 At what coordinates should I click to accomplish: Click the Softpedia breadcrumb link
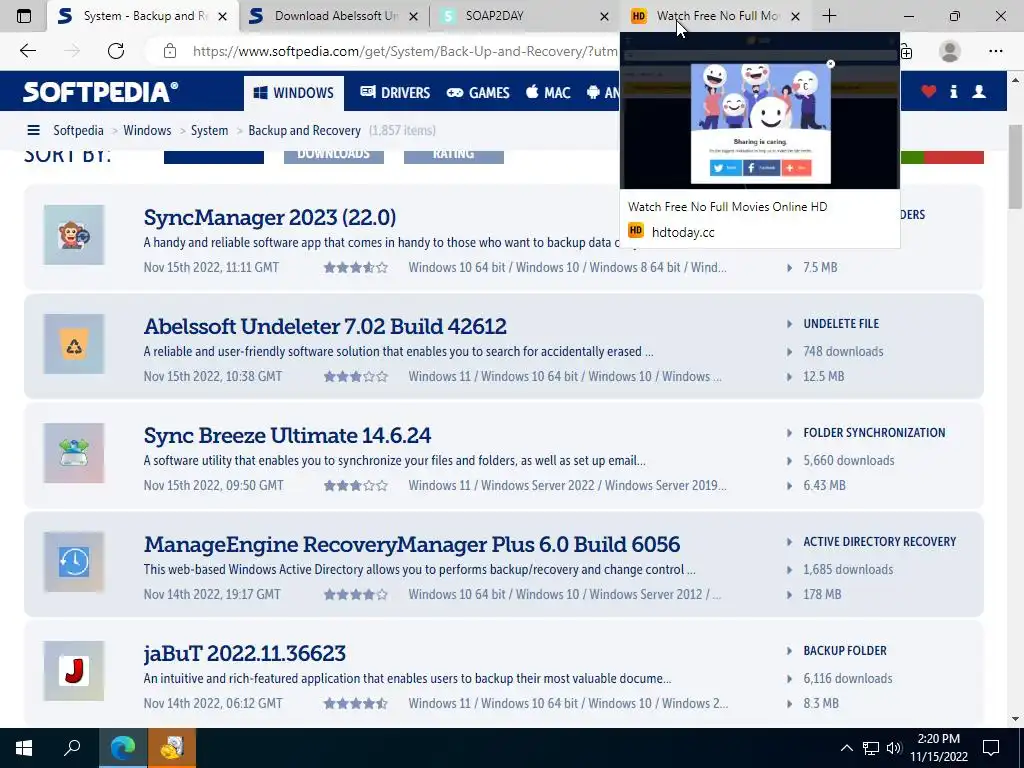(78, 131)
